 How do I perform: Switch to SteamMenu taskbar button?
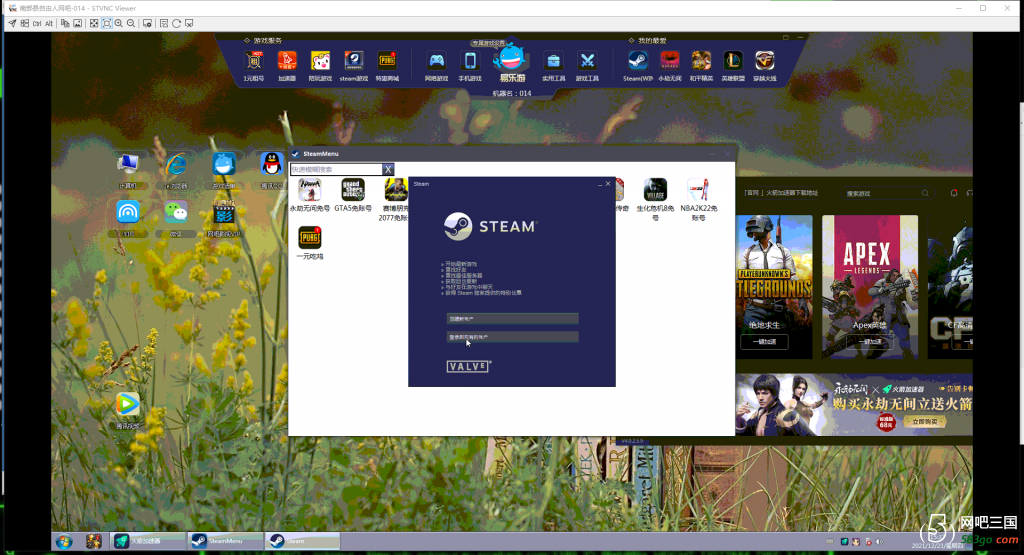(225, 541)
